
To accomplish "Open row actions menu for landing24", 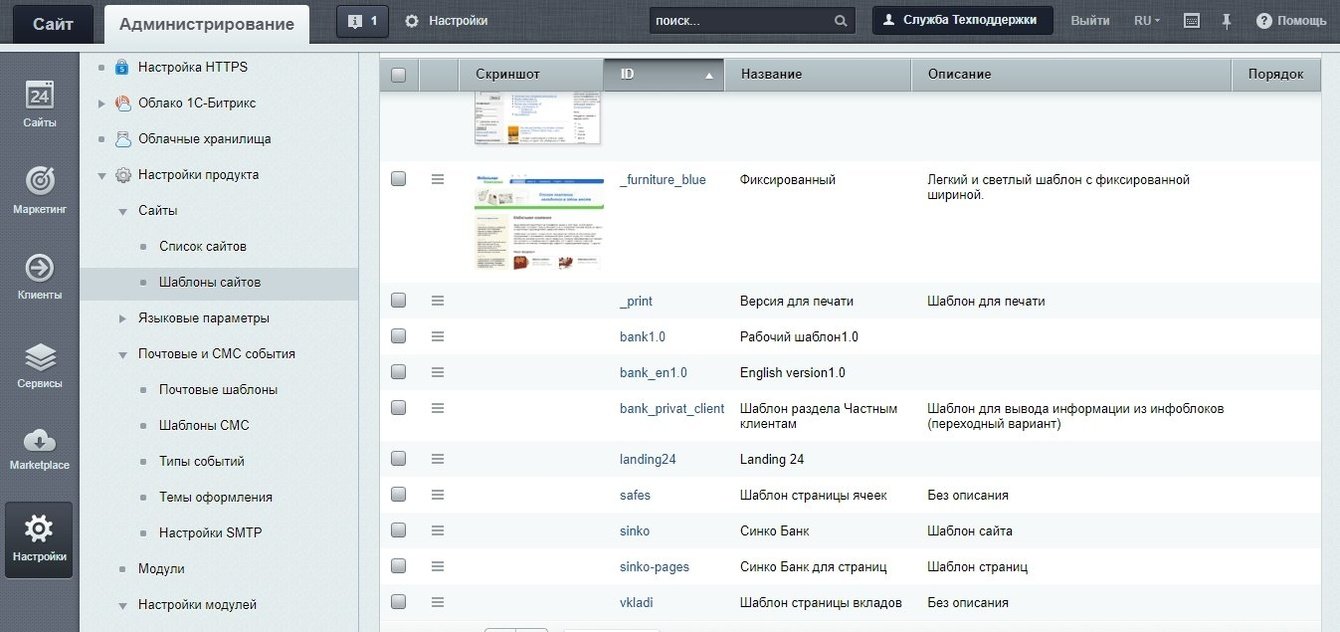I will tap(437, 459).
